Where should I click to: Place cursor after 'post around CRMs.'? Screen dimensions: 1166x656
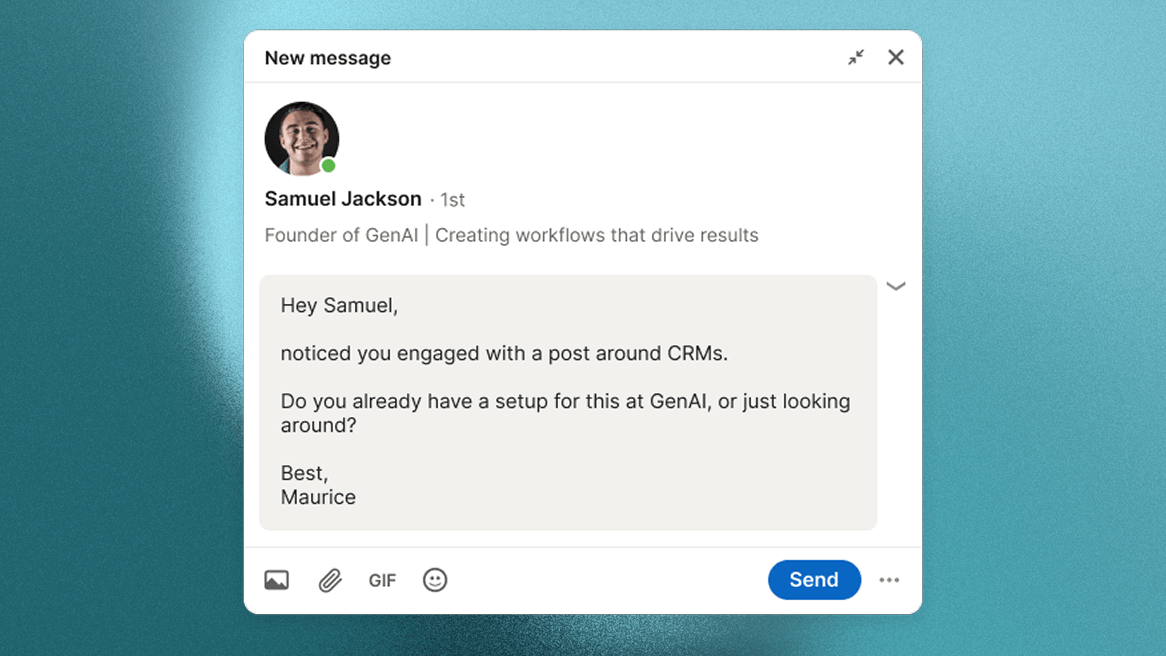click(729, 353)
